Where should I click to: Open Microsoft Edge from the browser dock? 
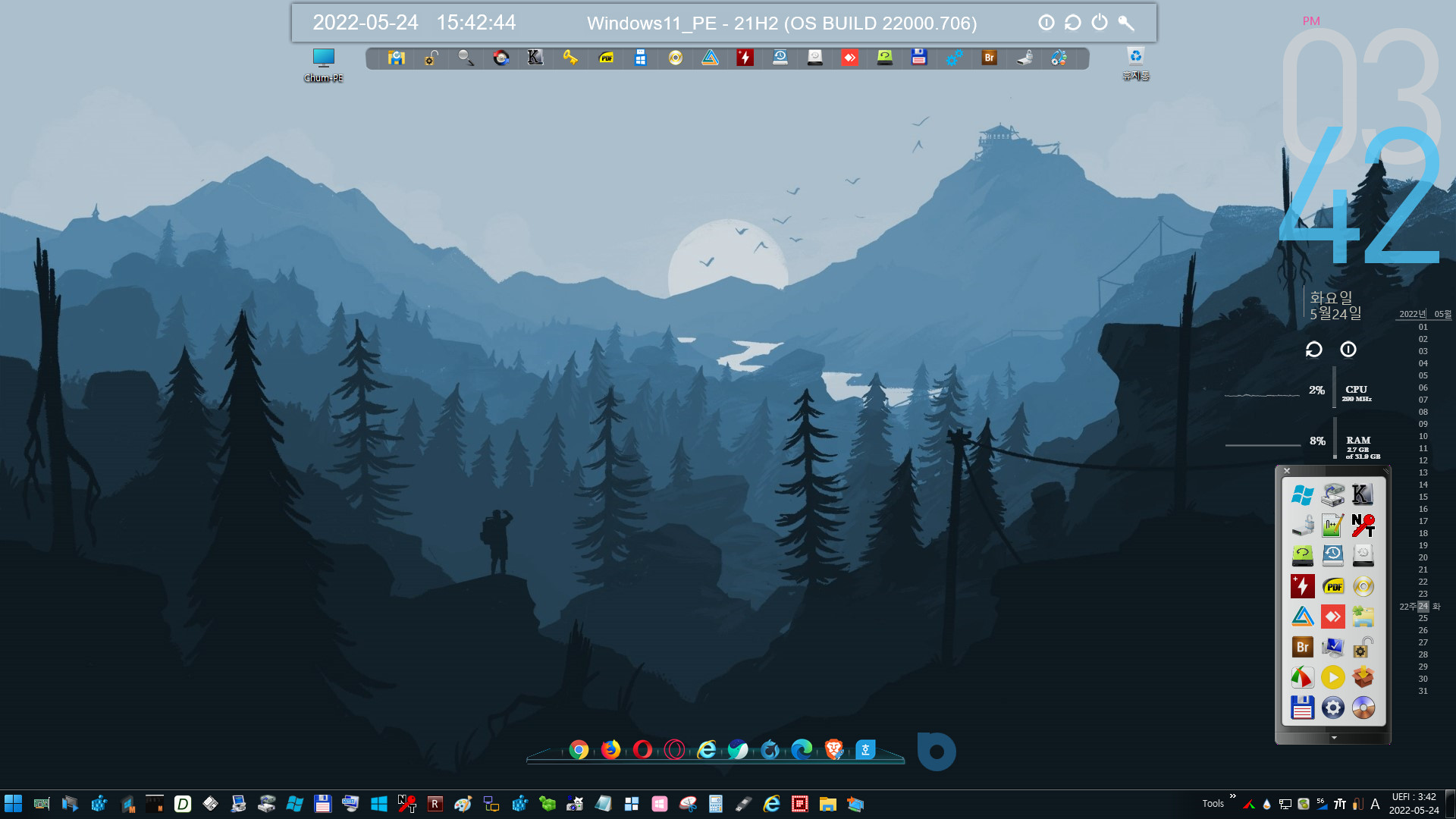802,750
